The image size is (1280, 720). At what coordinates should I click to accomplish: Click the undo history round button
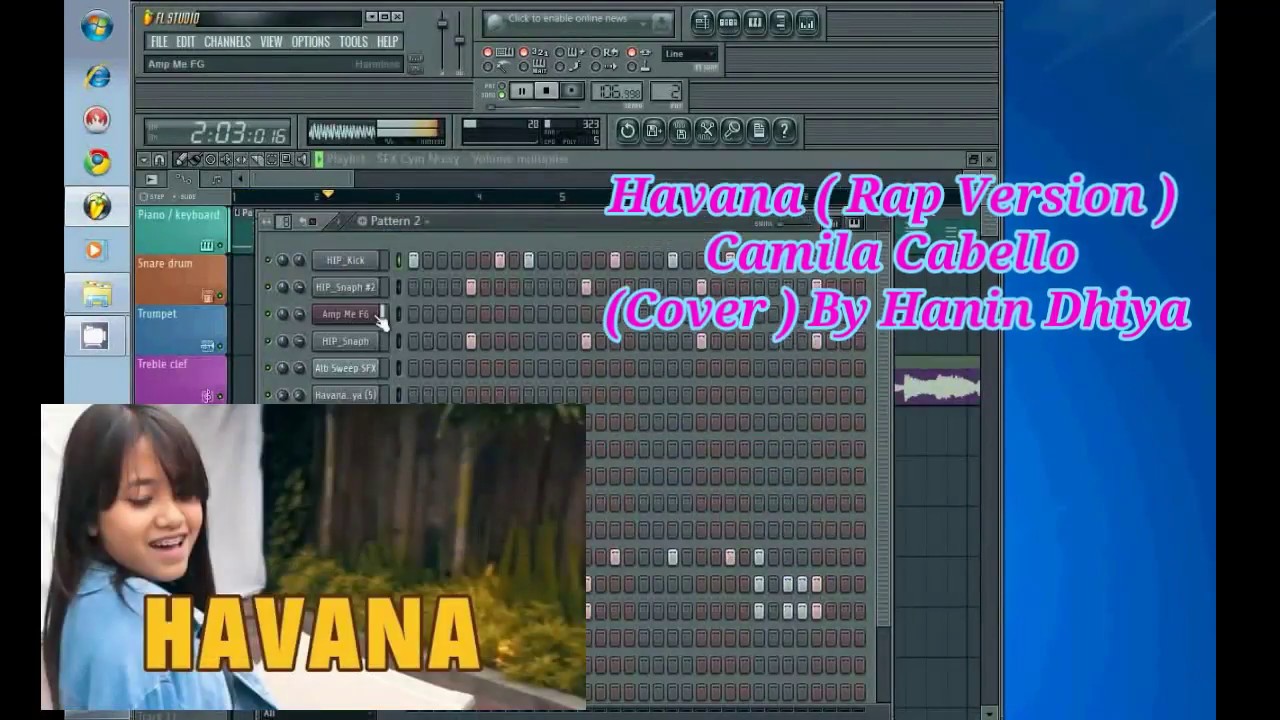tap(627, 130)
